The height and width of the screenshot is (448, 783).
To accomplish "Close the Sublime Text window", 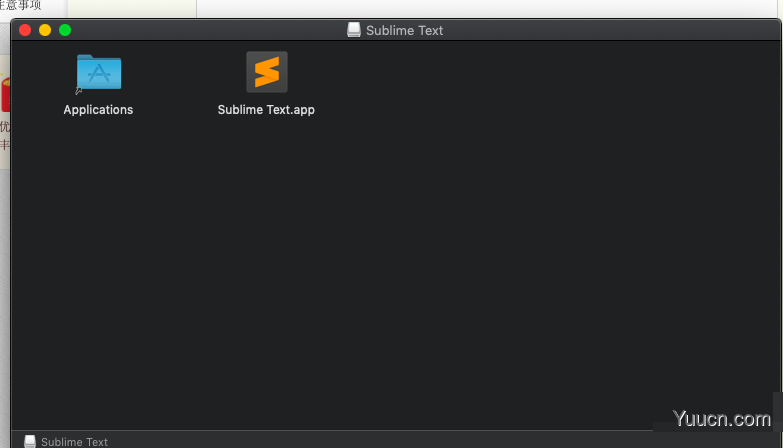I will tap(25, 30).
